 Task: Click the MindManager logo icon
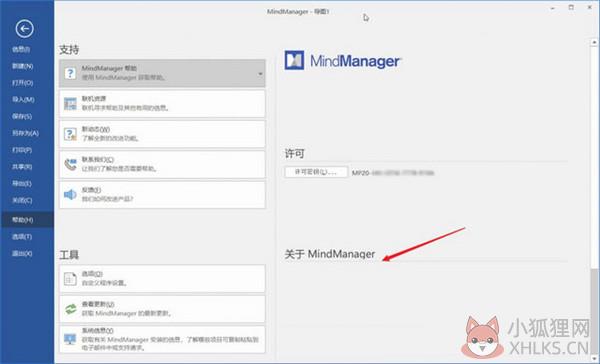coord(294,60)
